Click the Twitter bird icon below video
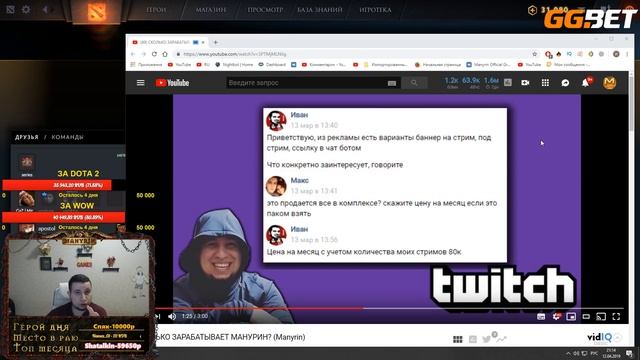 (486, 339)
